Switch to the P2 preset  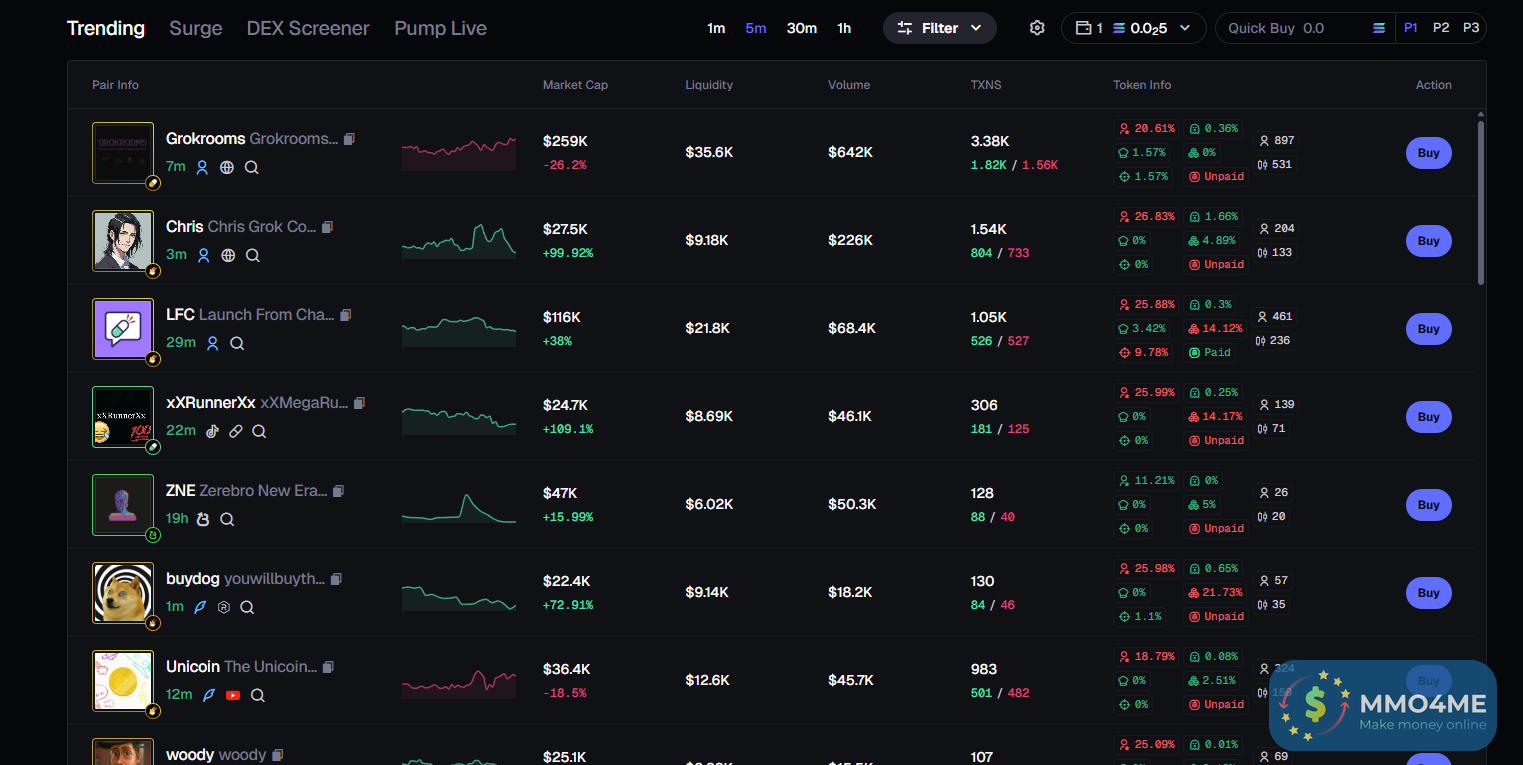(1440, 28)
